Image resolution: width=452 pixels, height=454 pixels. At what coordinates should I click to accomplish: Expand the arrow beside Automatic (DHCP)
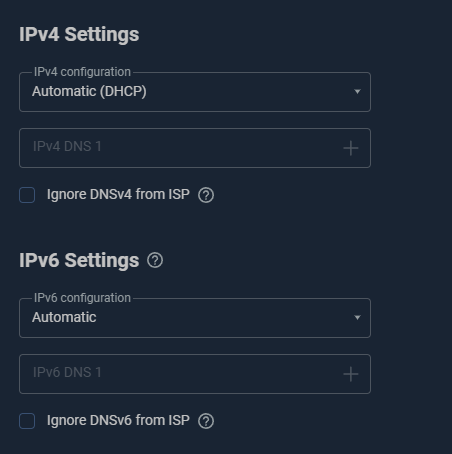[x=357, y=91]
